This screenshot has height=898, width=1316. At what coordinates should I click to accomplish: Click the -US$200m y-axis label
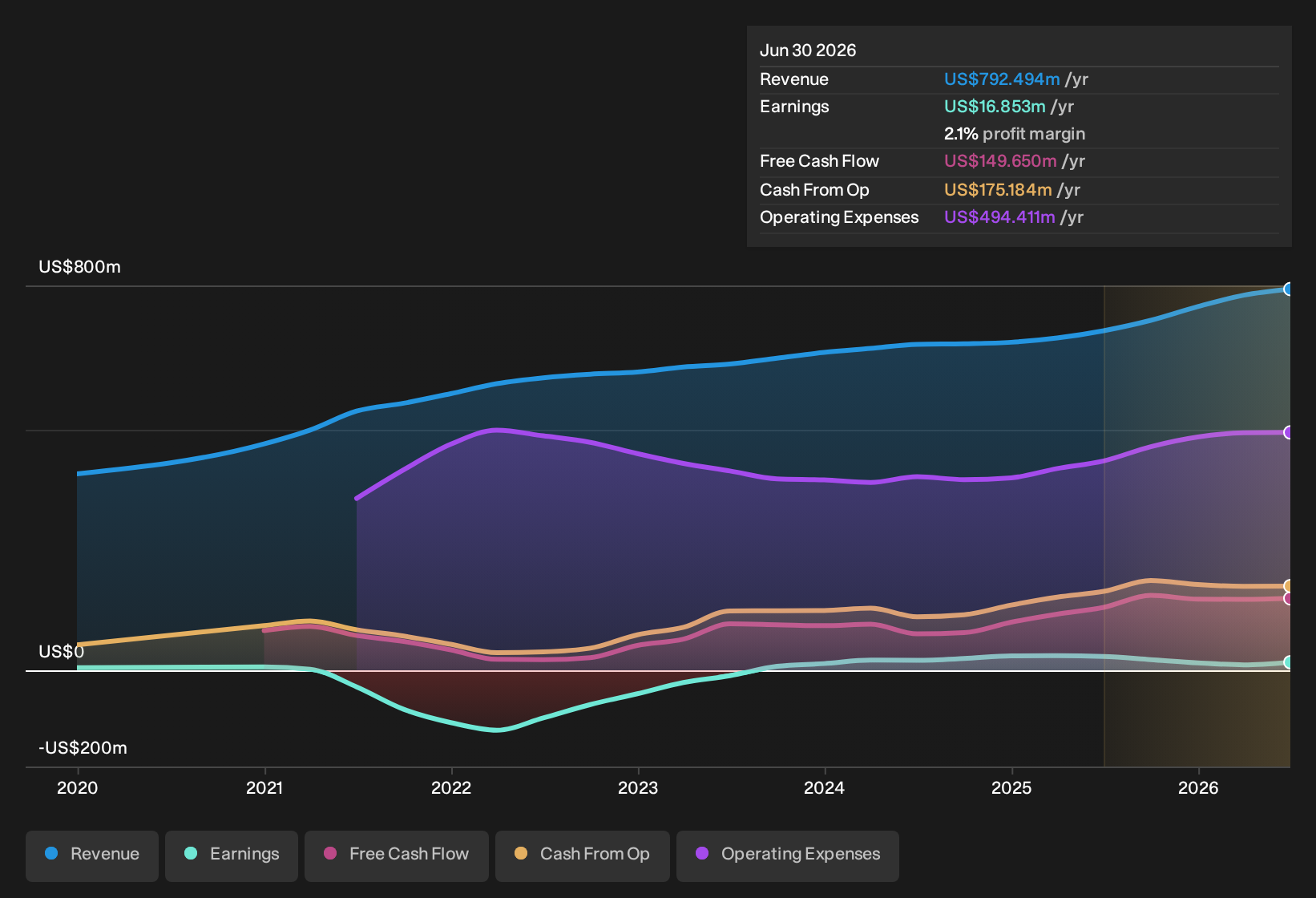(x=83, y=748)
